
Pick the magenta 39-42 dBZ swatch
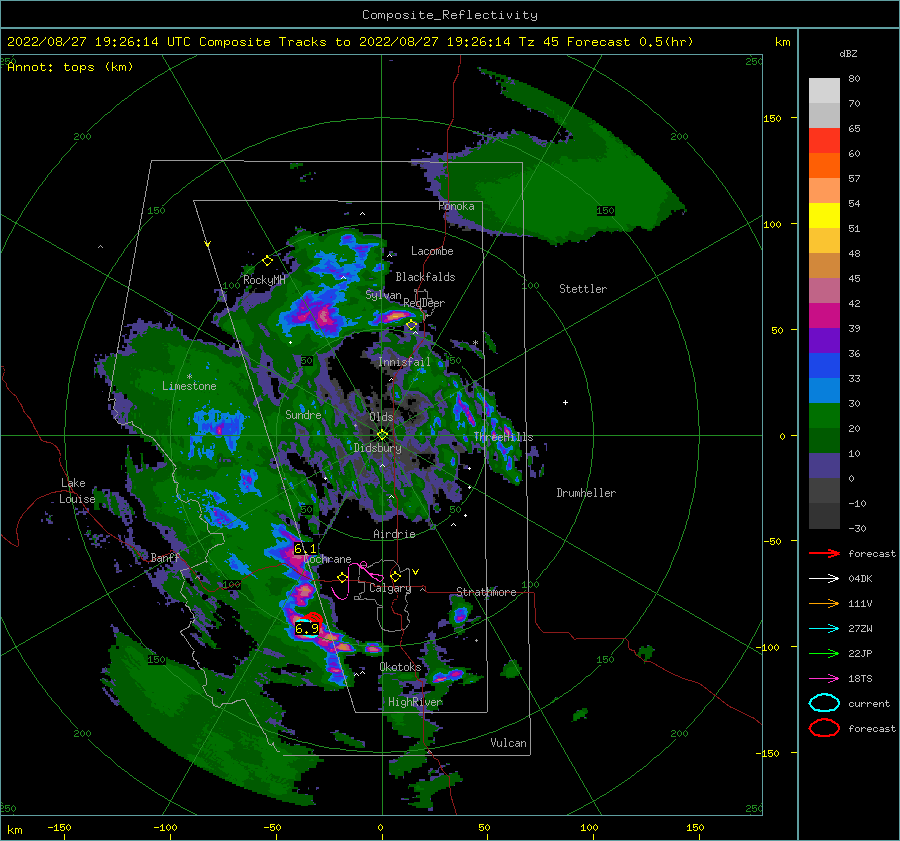tap(824, 316)
